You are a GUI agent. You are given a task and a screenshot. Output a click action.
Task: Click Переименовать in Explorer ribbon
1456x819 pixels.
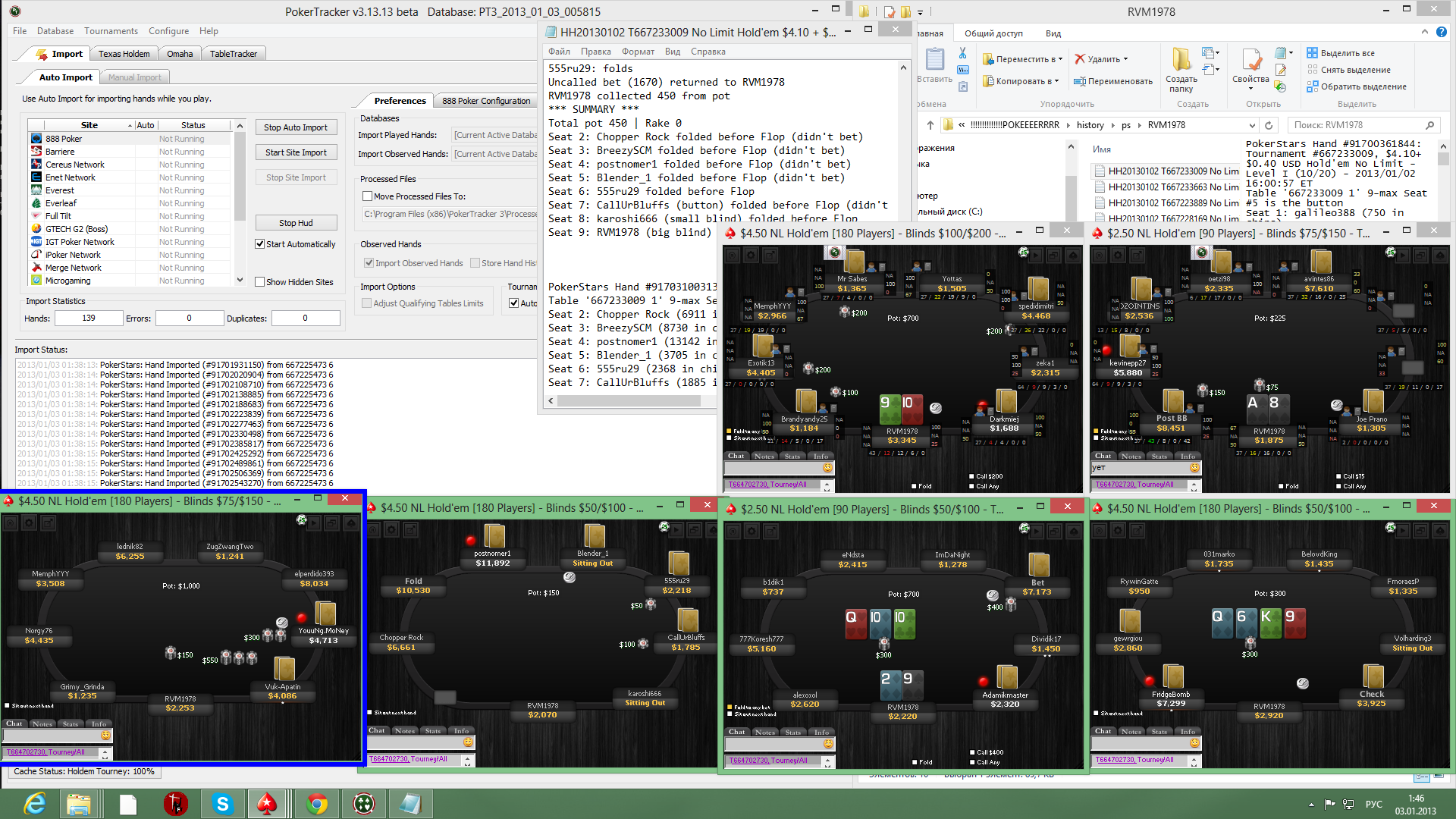coord(1113,81)
